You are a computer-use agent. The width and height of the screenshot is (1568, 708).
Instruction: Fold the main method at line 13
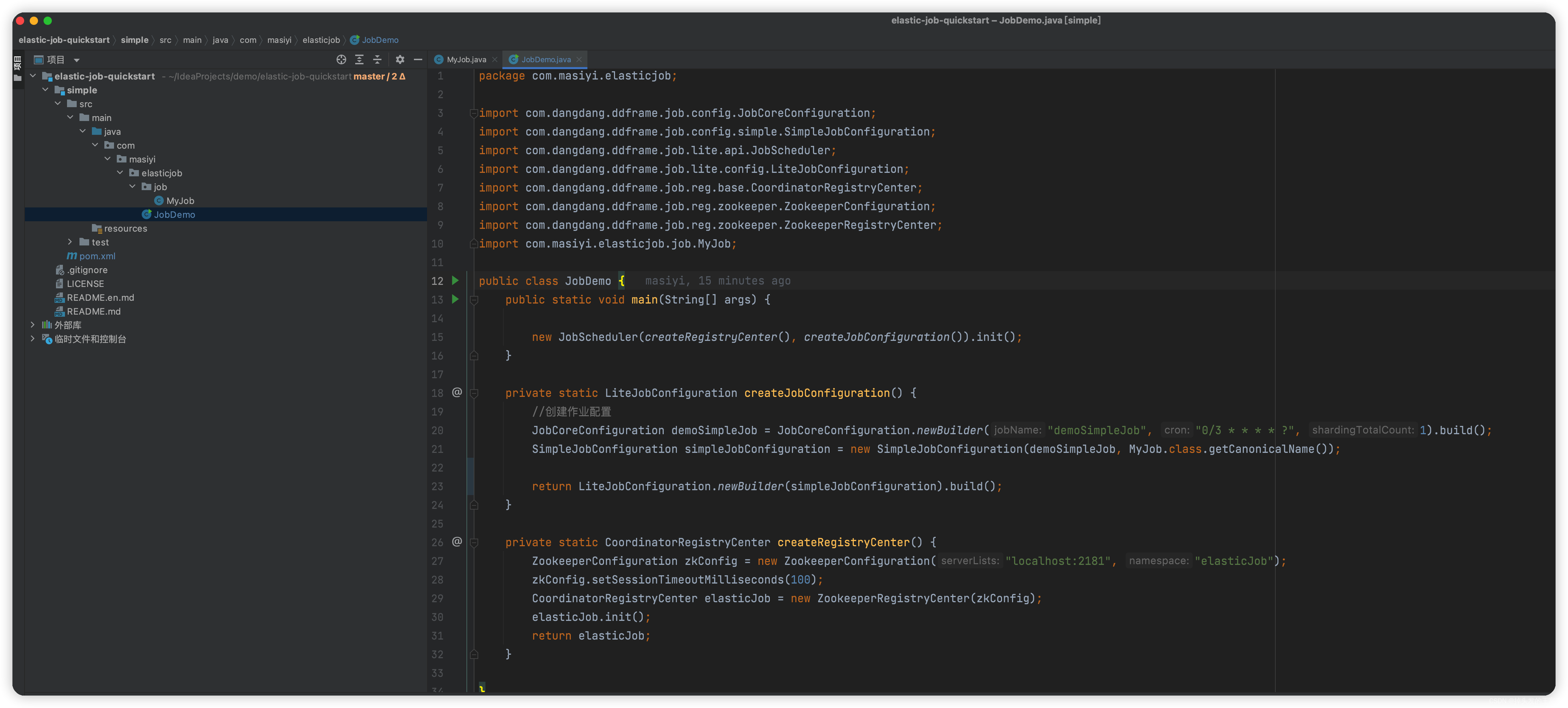pos(474,300)
